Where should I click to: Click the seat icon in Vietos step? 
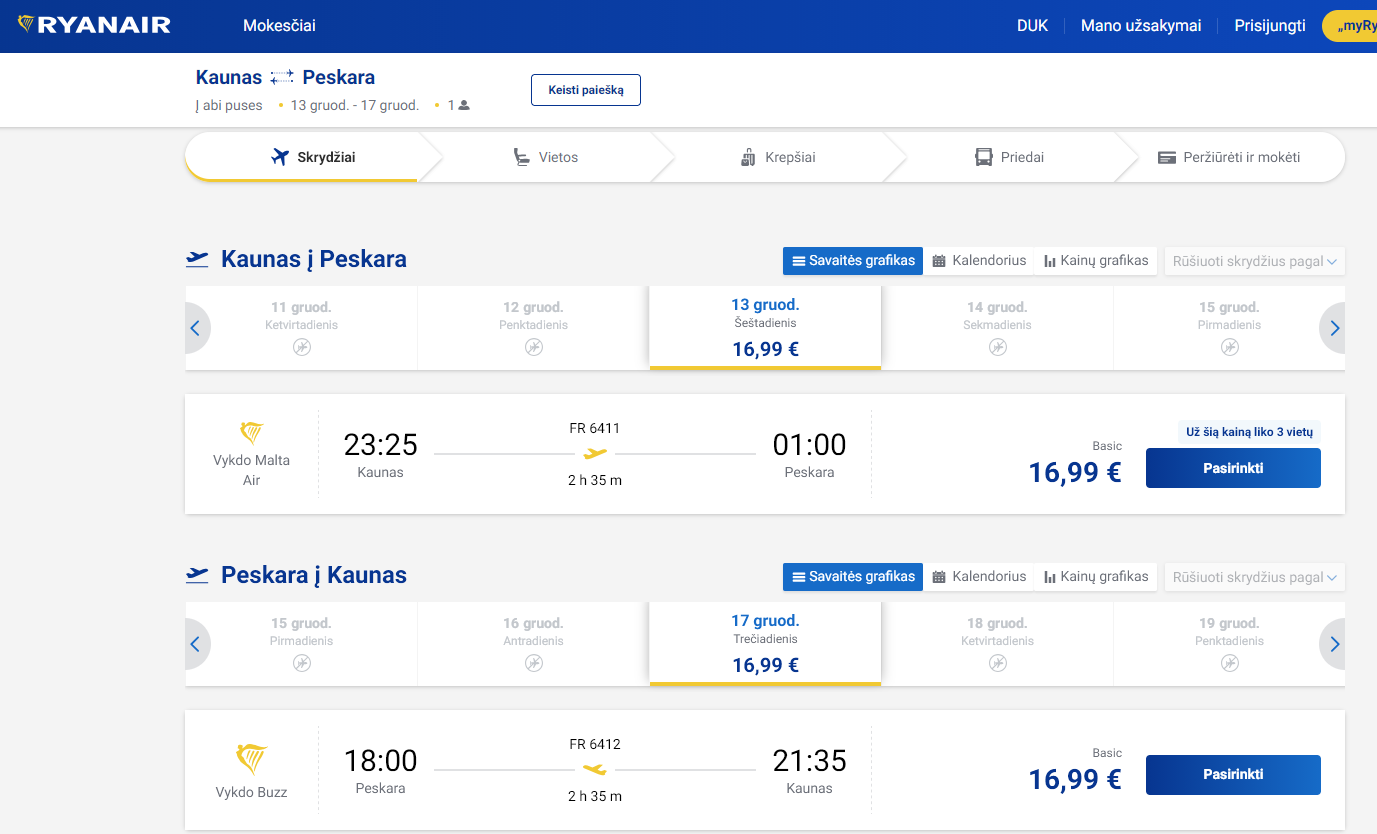tap(521, 157)
